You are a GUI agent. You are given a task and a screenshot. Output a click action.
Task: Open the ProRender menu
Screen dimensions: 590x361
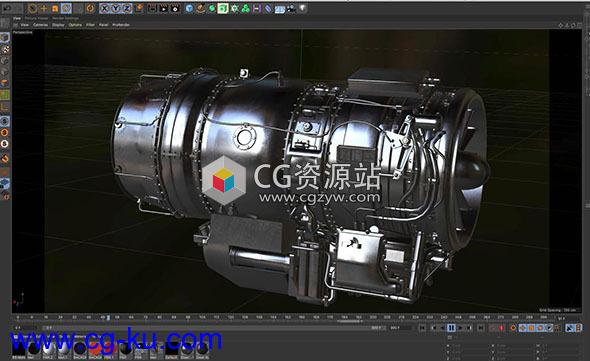pos(121,25)
